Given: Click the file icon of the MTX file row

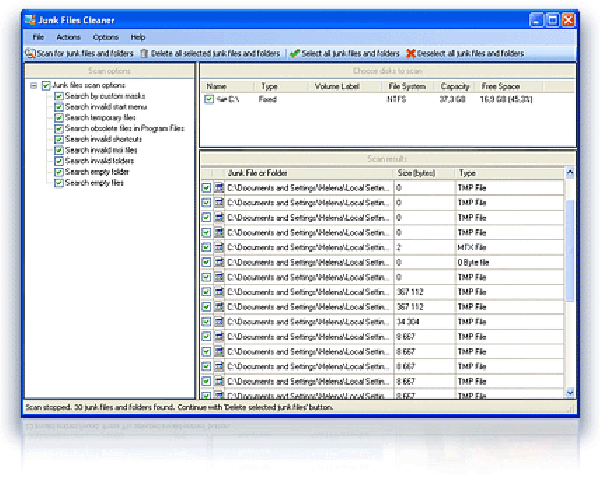Looking at the screenshot, I should [219, 246].
